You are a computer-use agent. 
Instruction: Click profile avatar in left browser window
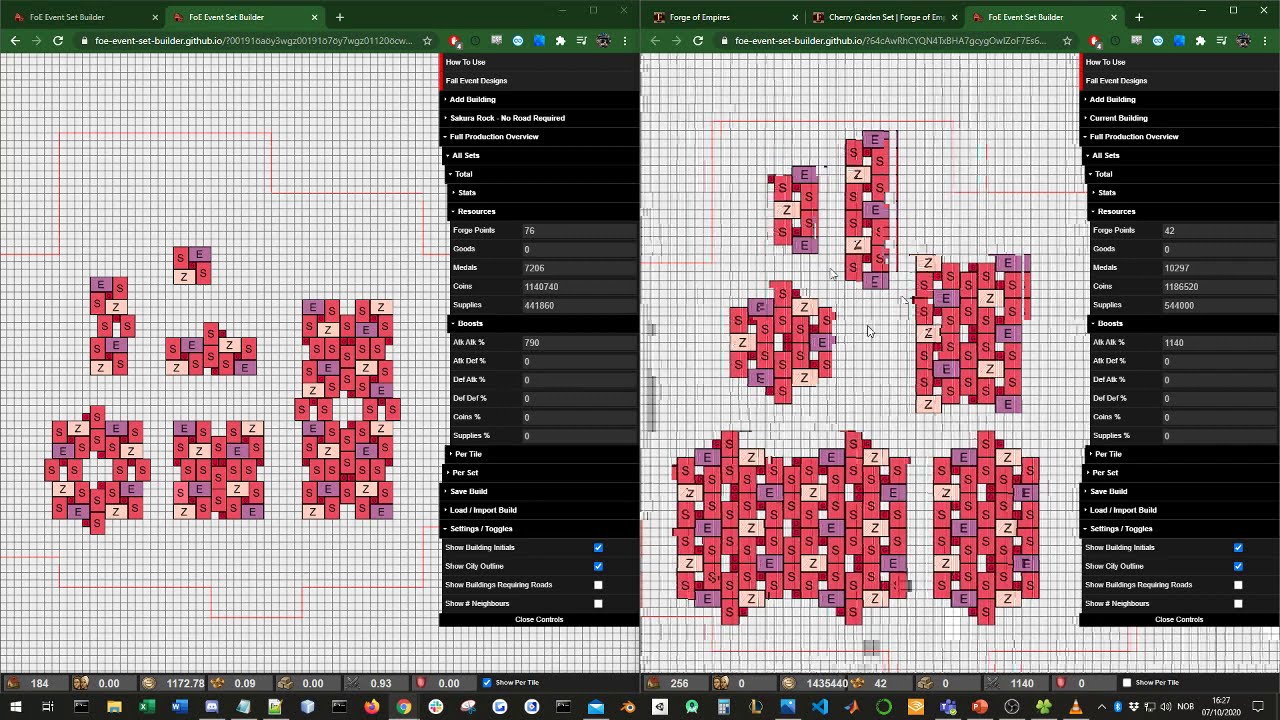click(604, 41)
